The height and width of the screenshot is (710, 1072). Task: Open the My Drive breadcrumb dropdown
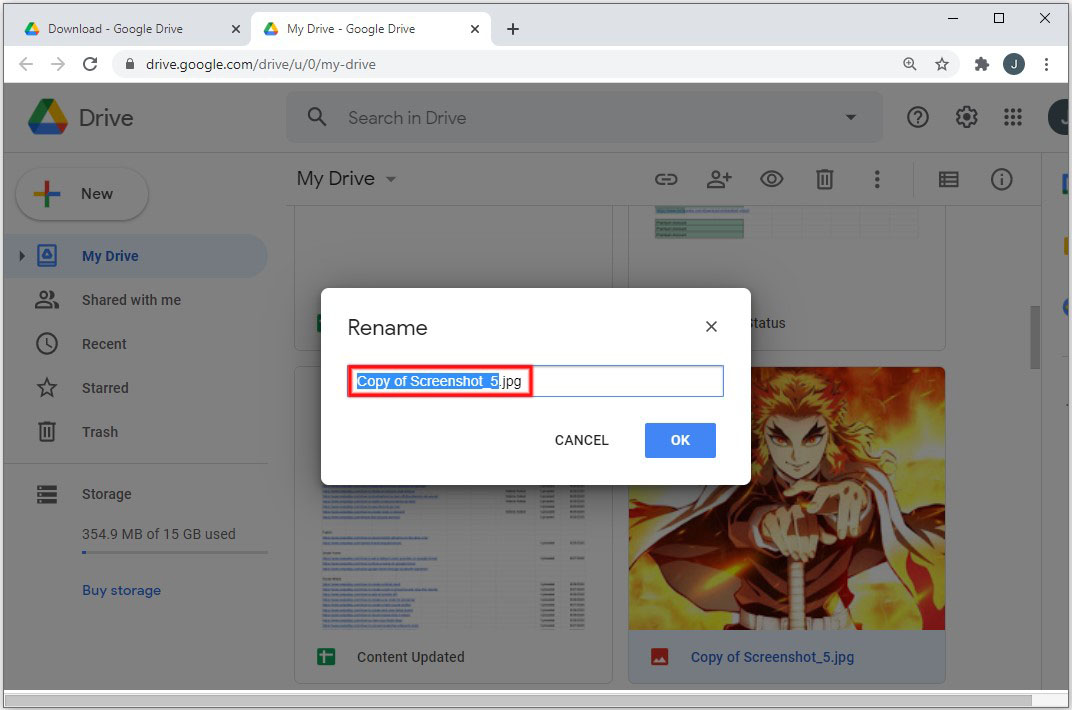[x=390, y=179]
